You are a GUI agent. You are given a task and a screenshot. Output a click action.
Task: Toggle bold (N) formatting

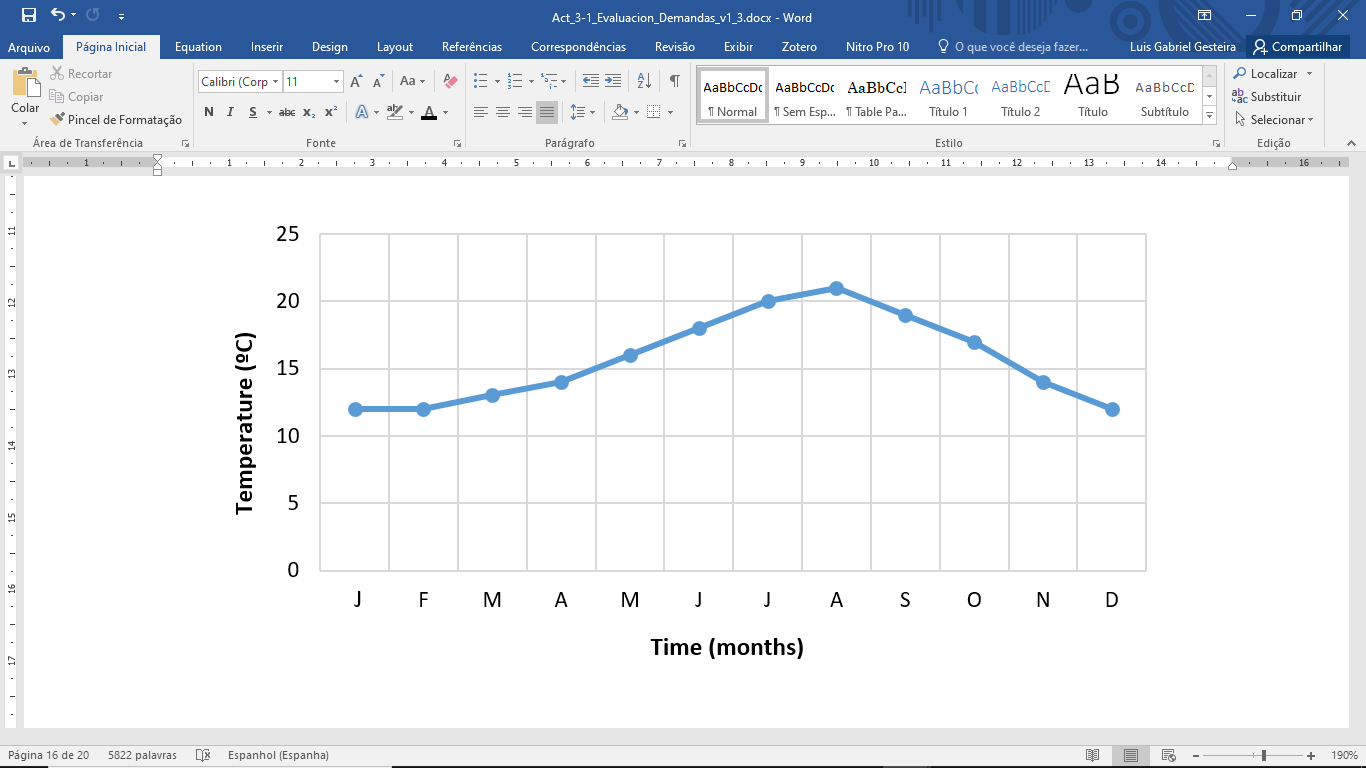209,112
